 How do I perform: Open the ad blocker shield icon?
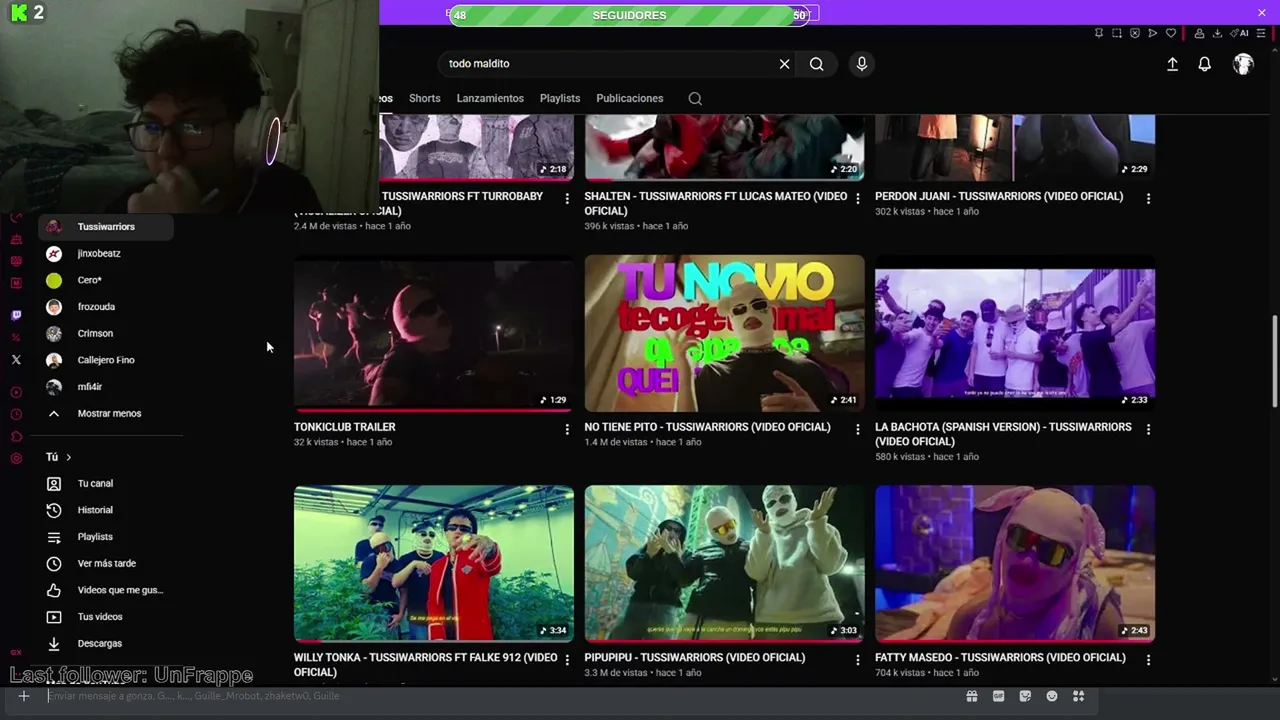[1135, 33]
